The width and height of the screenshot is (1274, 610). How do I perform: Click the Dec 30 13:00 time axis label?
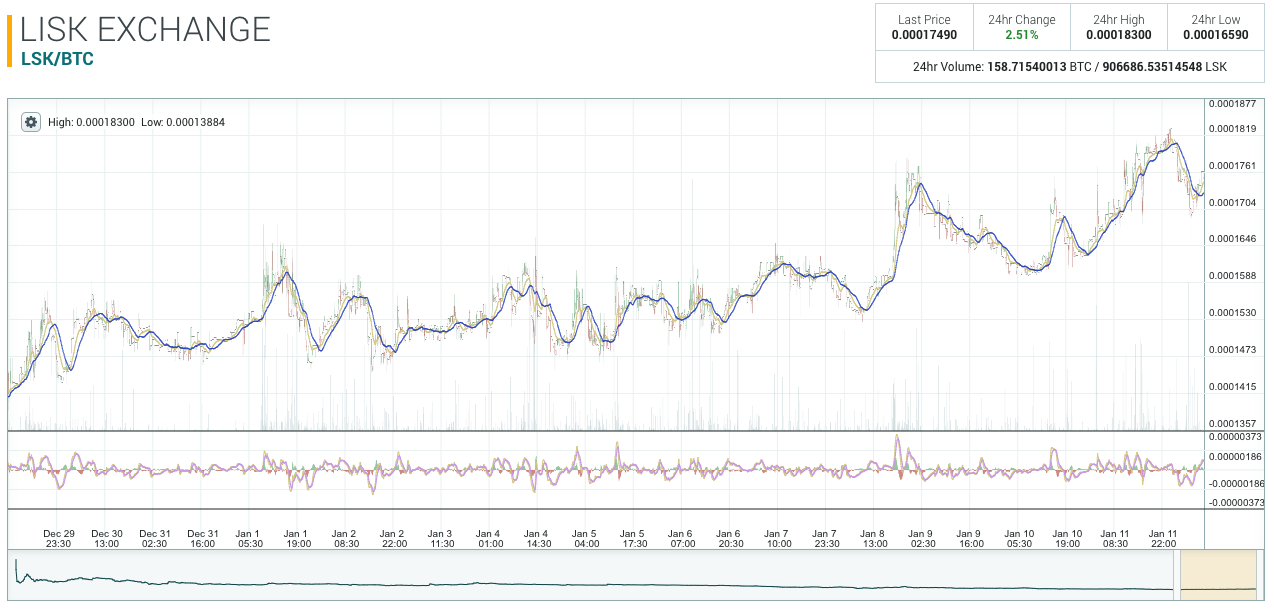[107, 538]
